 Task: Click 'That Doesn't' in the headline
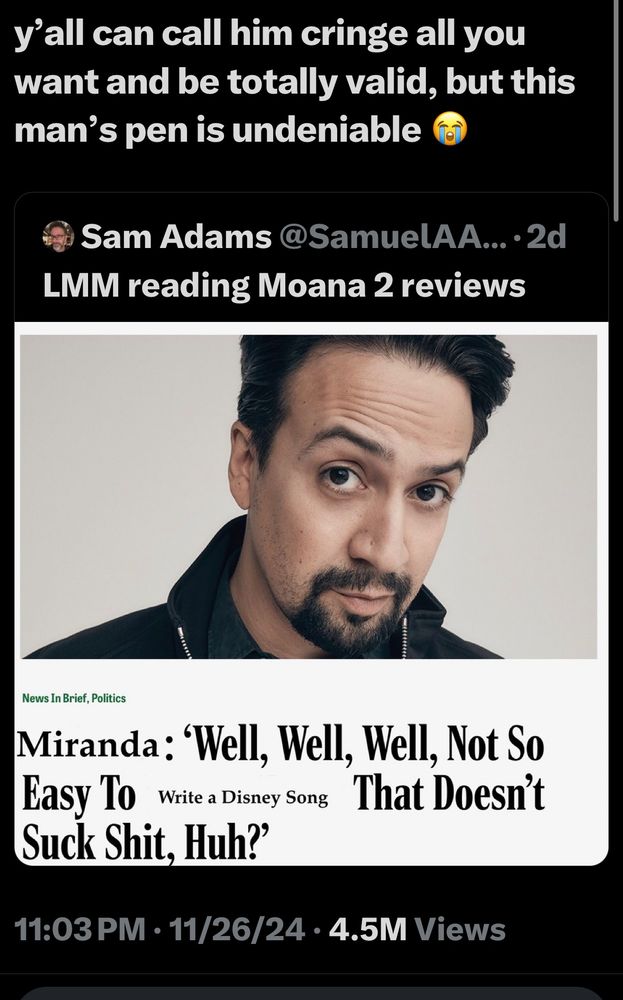[450, 793]
